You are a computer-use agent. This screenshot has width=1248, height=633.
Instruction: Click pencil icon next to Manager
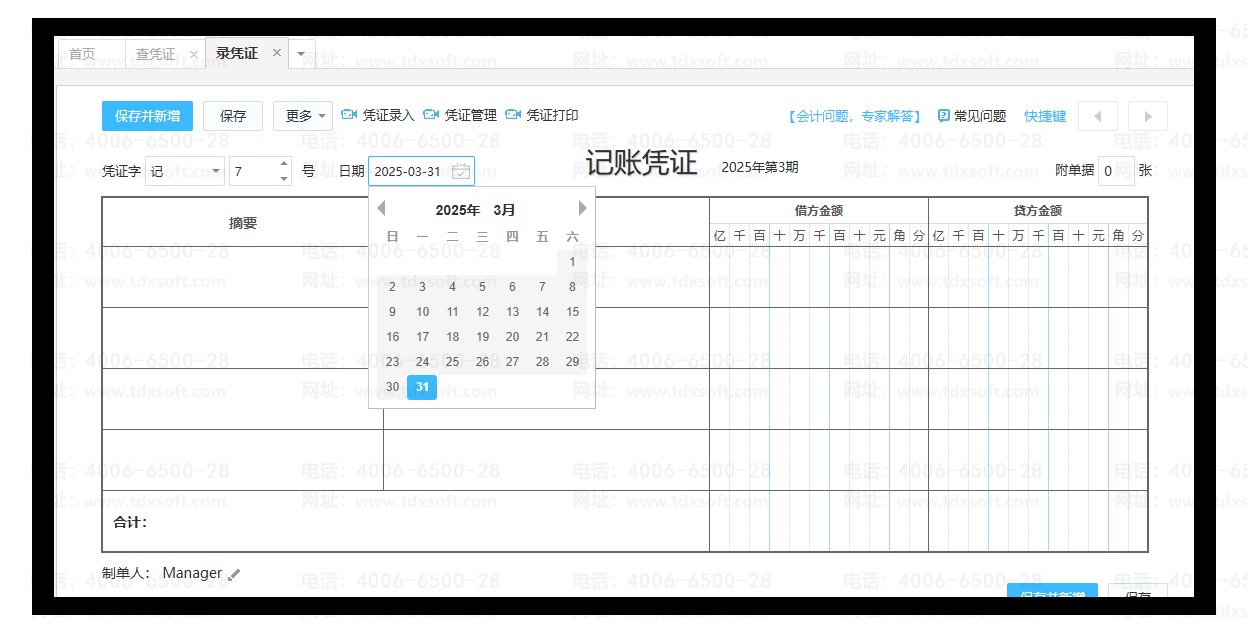234,575
